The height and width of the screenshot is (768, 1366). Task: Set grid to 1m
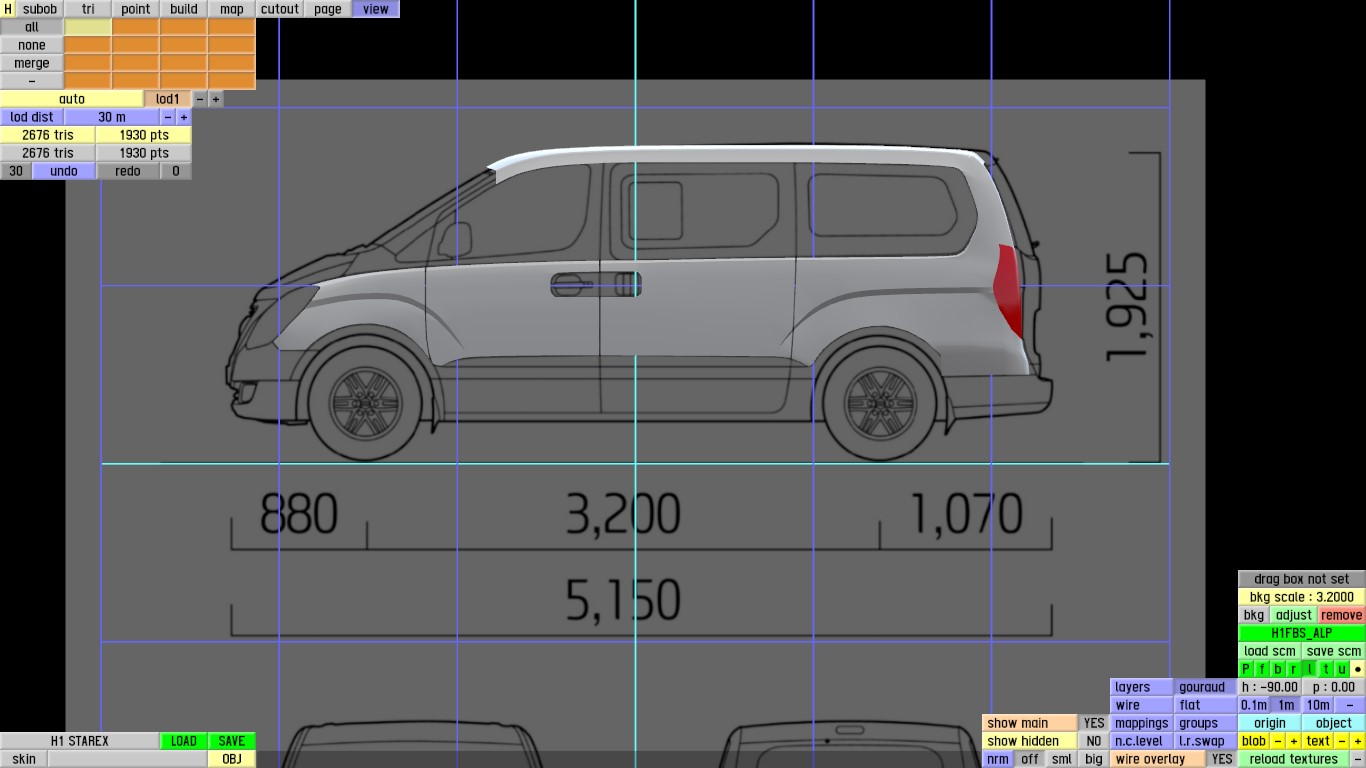click(x=1286, y=705)
